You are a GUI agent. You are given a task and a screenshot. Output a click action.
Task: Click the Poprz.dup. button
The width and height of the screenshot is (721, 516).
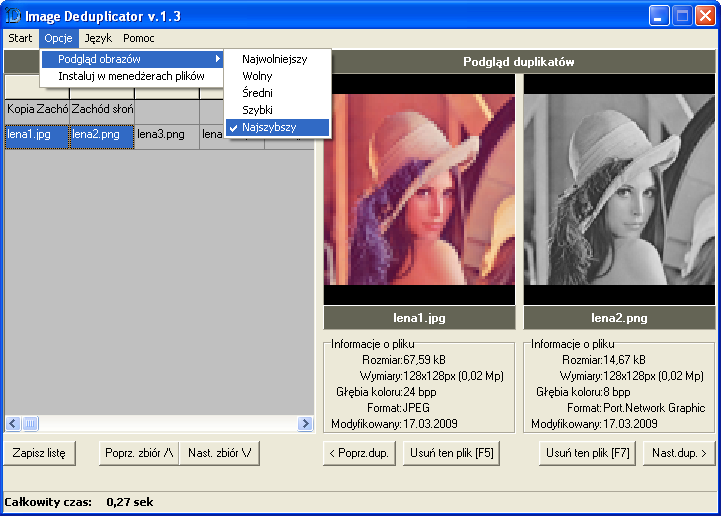pos(359,453)
